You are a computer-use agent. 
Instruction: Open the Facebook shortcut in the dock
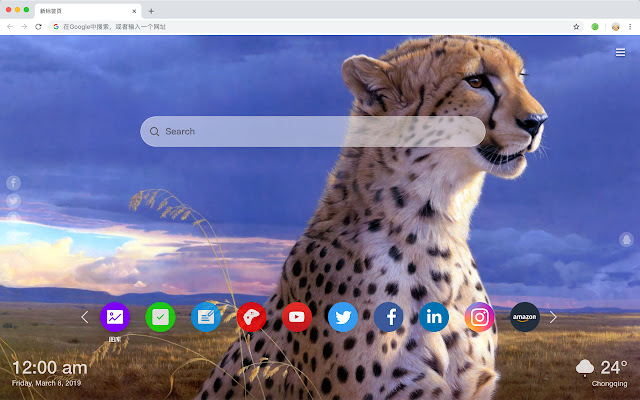pos(389,317)
